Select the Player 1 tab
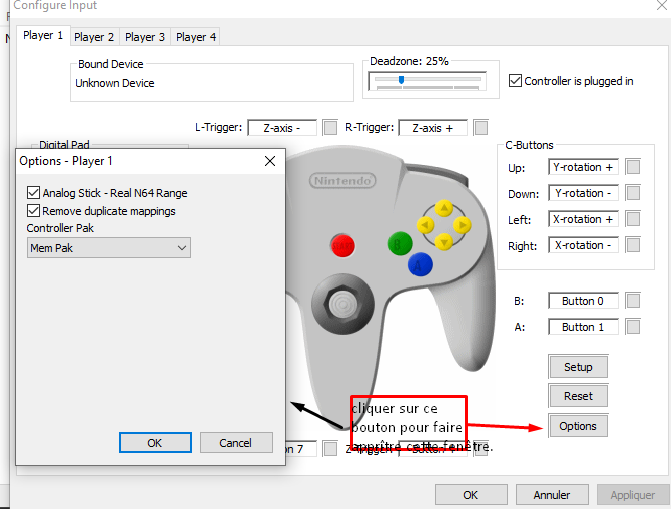The width and height of the screenshot is (671, 509). pos(43,36)
